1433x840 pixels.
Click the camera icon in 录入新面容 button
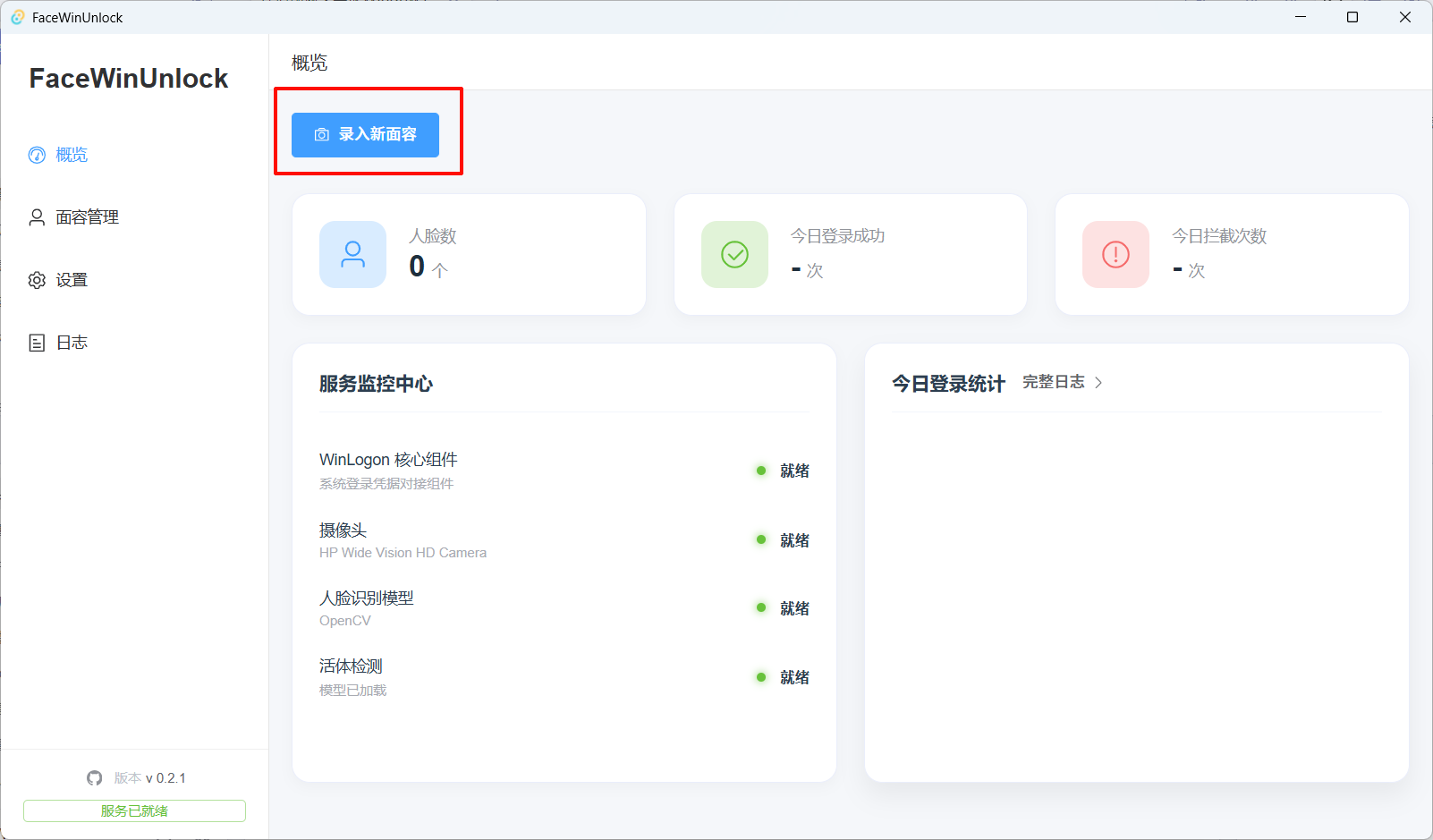click(322, 135)
